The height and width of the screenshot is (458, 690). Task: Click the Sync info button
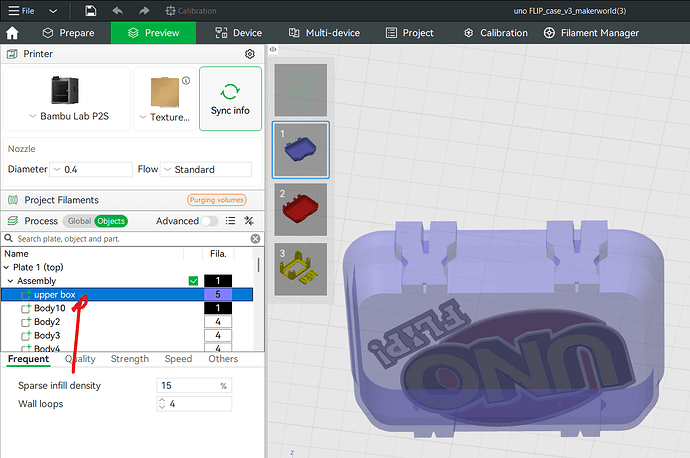230,99
